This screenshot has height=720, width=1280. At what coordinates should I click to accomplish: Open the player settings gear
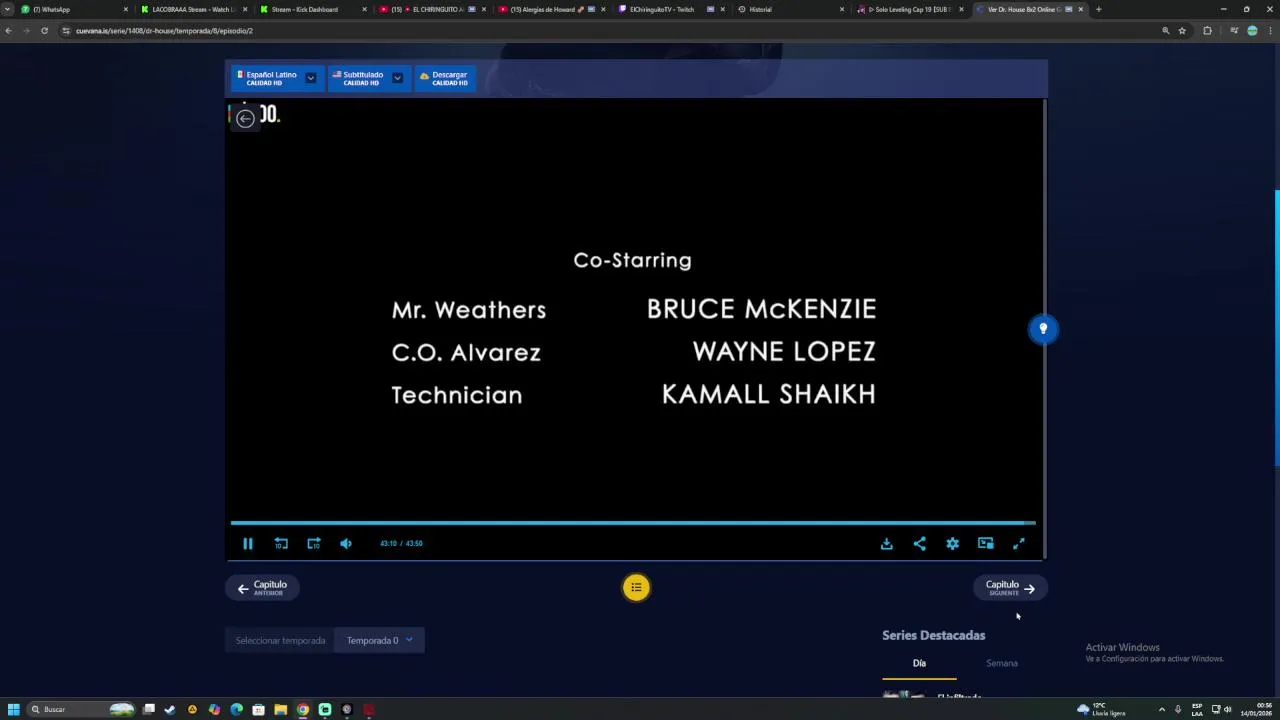[953, 543]
